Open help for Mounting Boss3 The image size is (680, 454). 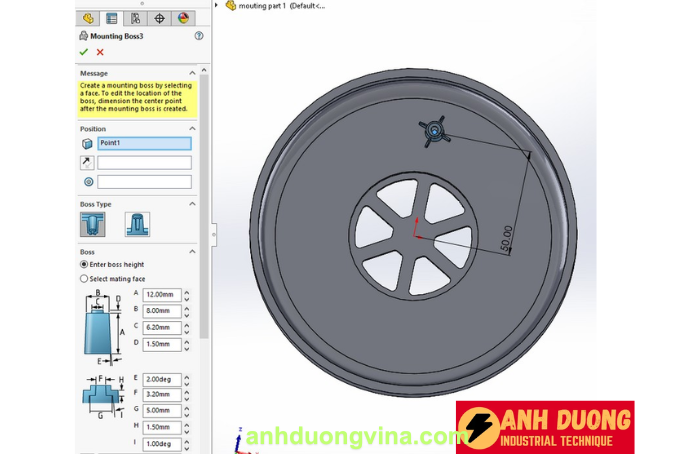(x=199, y=36)
